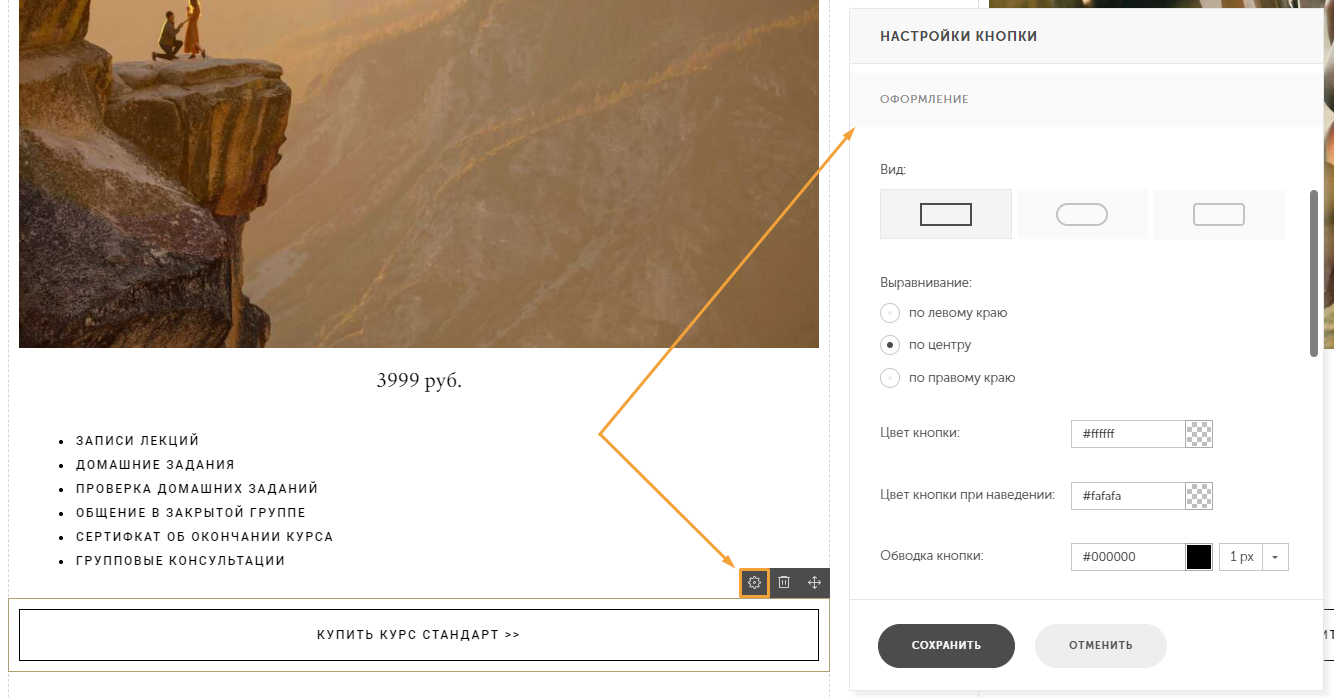The image size is (1334, 699).
Task: Select the pill-shaped rounded button style
Action: (1081, 214)
